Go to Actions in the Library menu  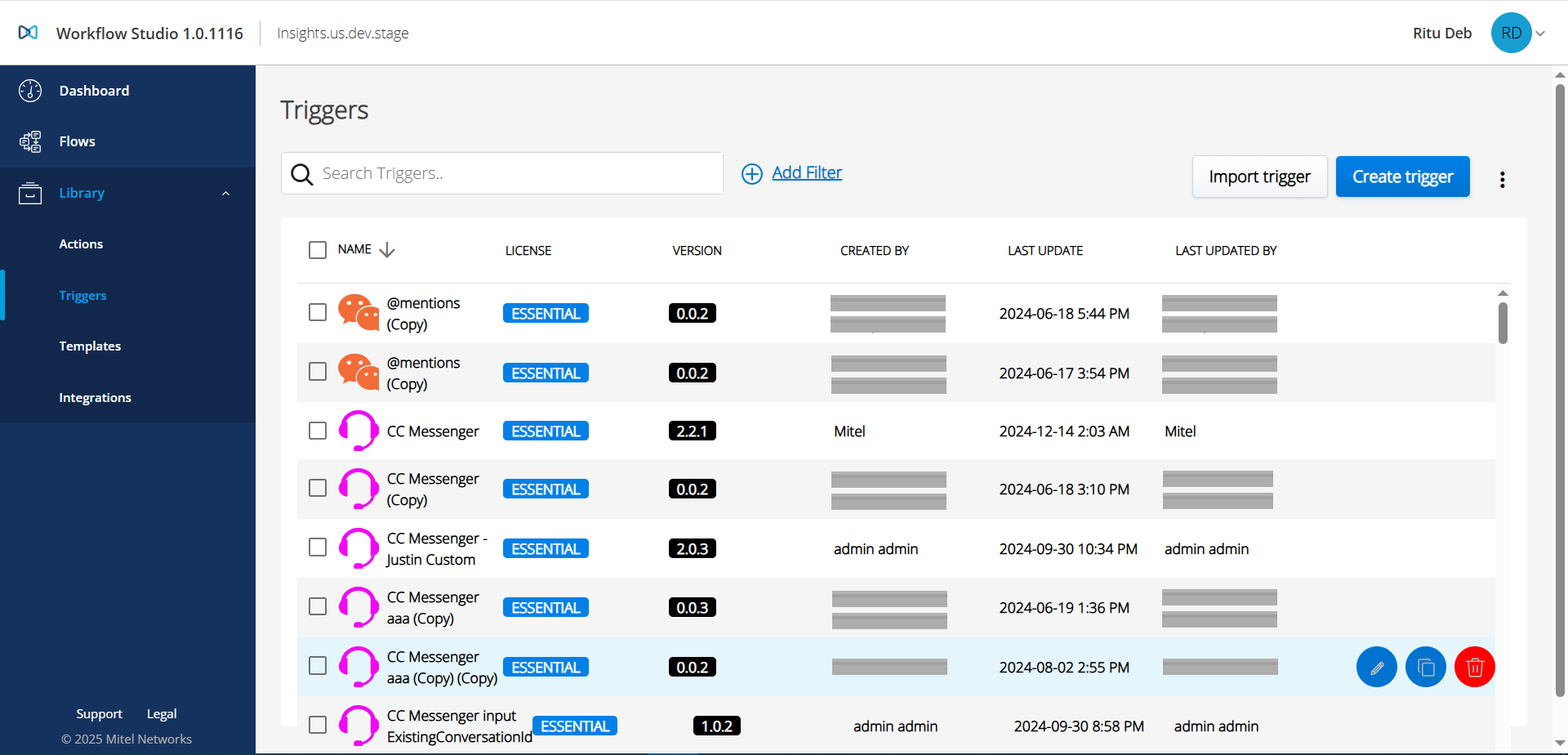click(81, 244)
